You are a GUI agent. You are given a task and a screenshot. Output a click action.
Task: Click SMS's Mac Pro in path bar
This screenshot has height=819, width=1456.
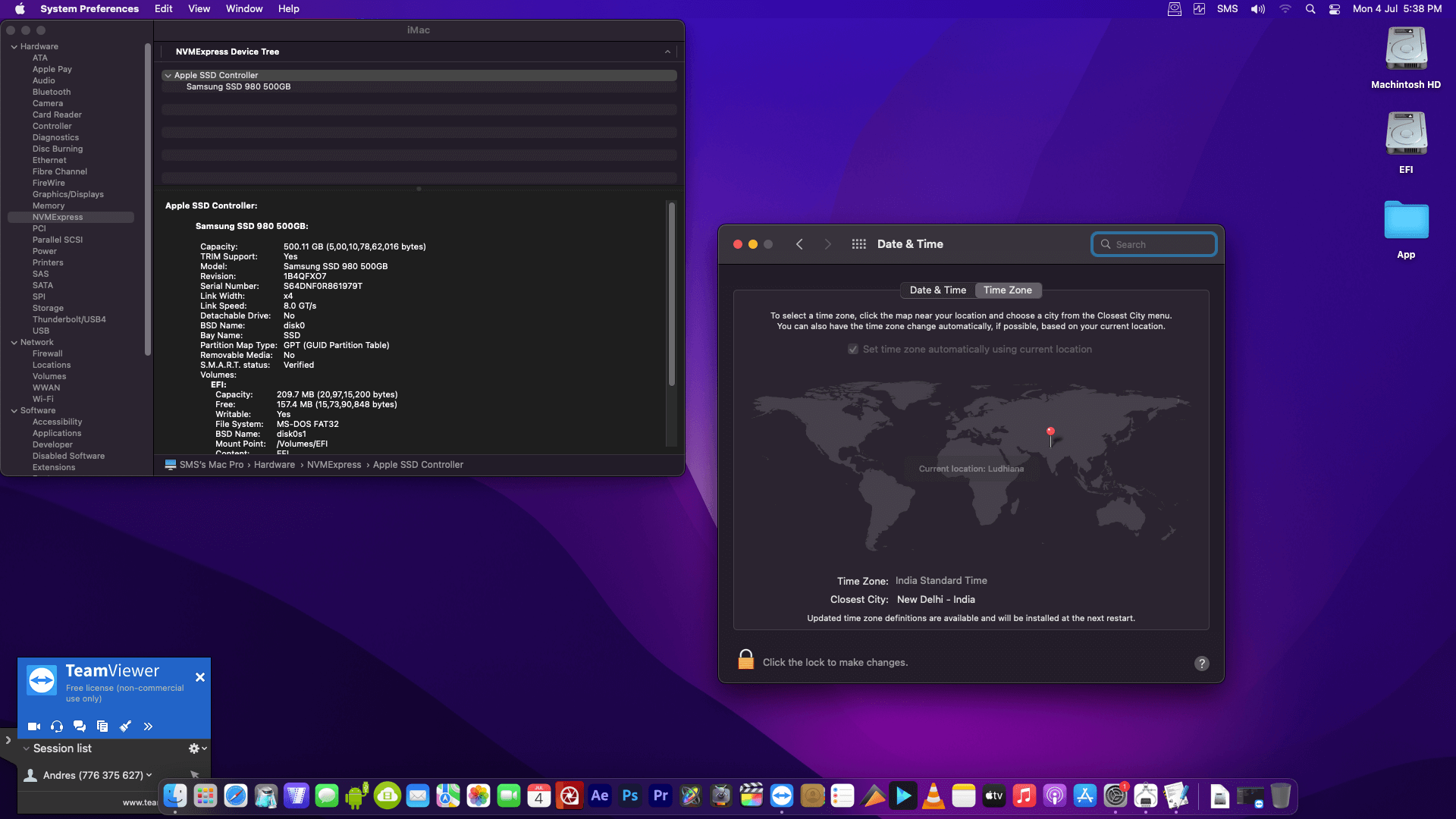point(212,465)
